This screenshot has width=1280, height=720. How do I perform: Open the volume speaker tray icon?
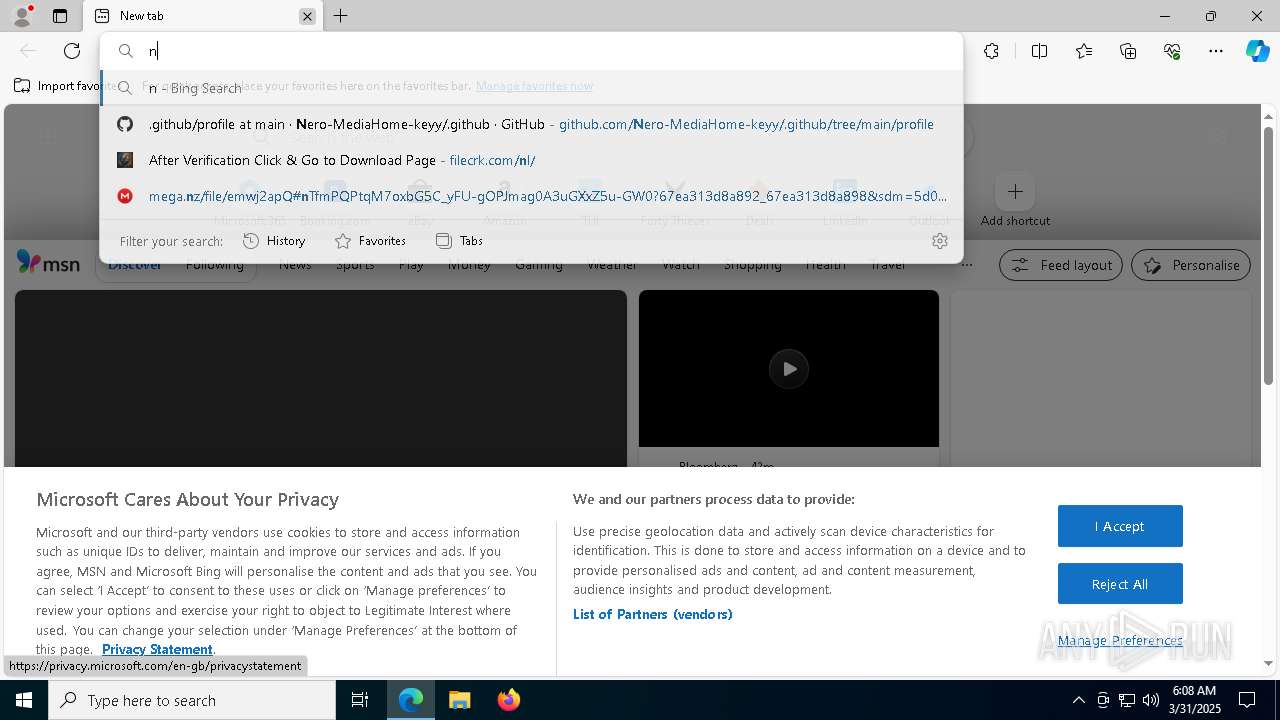1151,700
